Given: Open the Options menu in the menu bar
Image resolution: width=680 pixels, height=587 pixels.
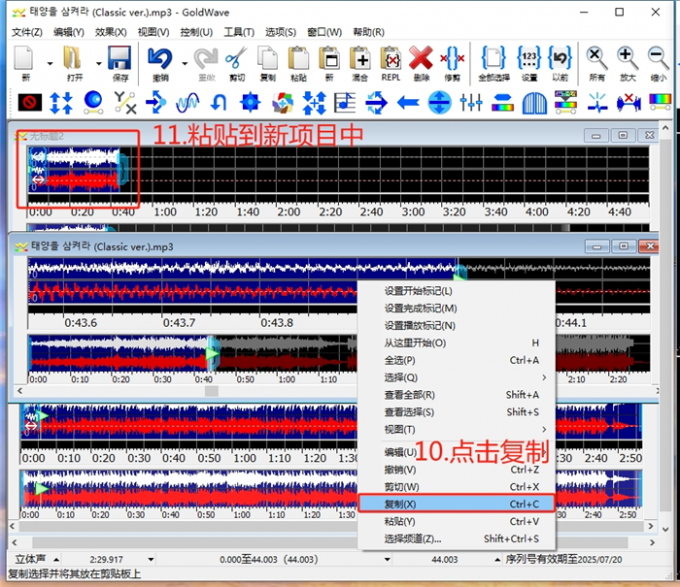Looking at the screenshot, I should (280, 32).
